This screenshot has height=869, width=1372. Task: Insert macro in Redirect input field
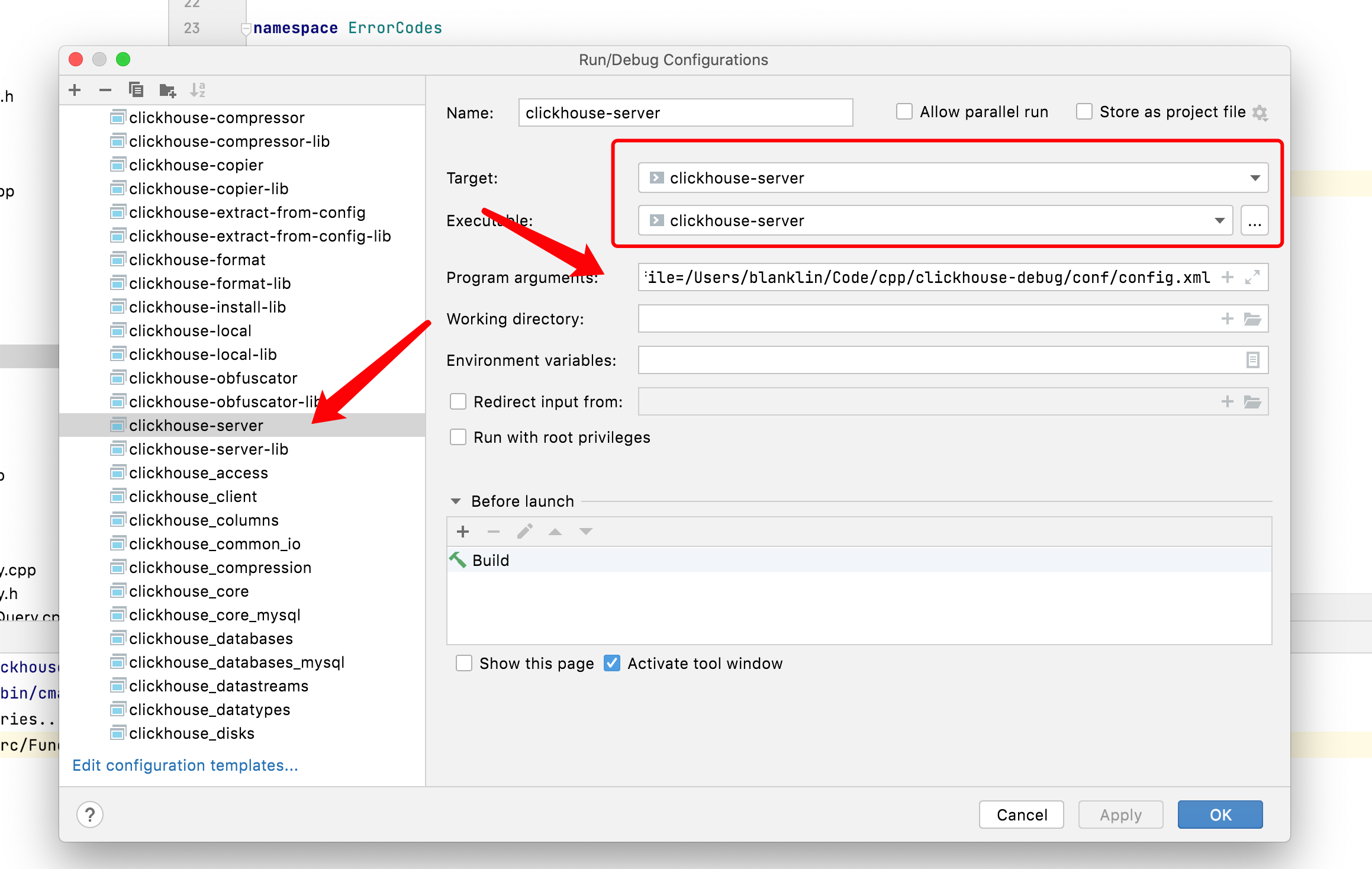(1228, 401)
